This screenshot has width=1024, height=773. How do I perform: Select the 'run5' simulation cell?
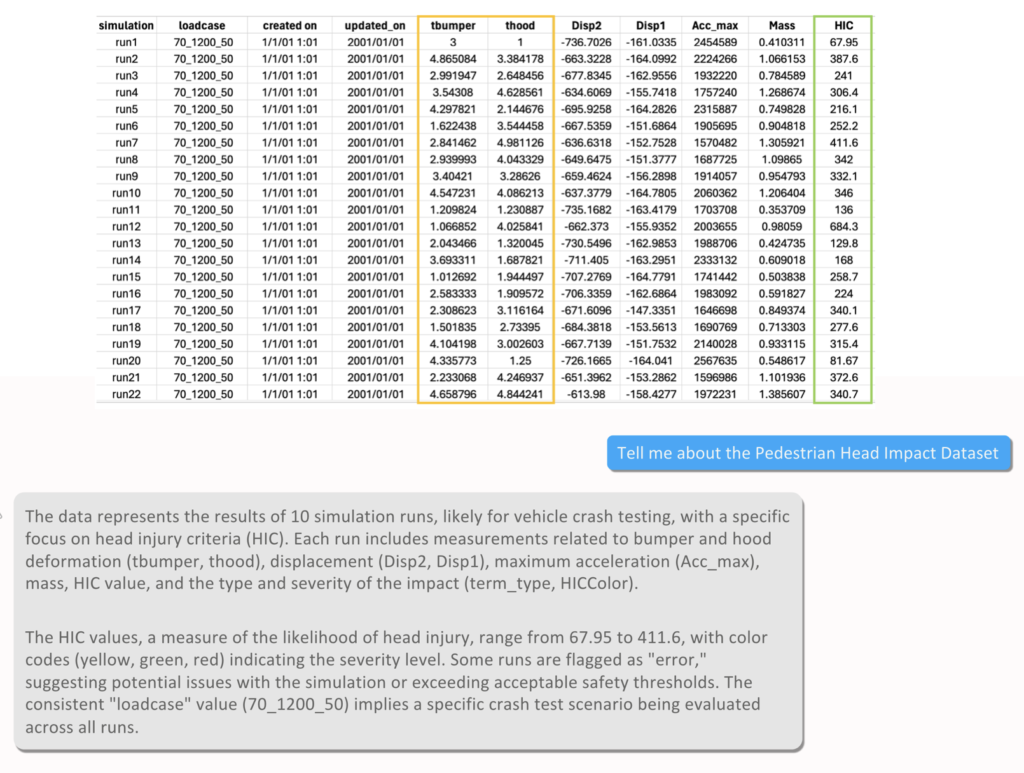(126, 109)
